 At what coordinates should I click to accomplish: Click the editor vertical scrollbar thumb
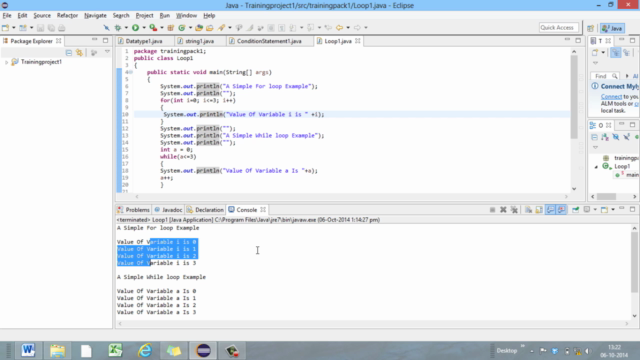click(x=574, y=97)
